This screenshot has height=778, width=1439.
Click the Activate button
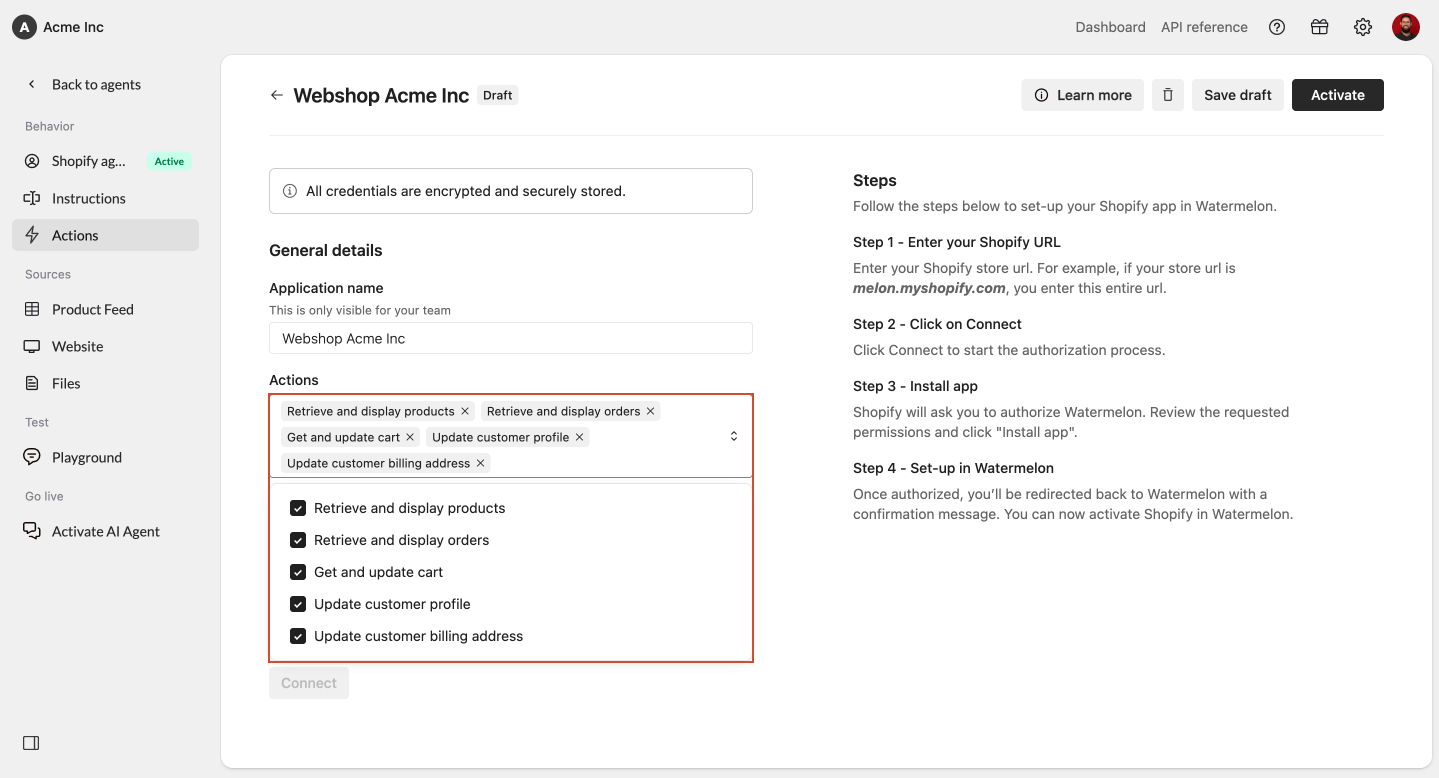pyautogui.click(x=1338, y=95)
